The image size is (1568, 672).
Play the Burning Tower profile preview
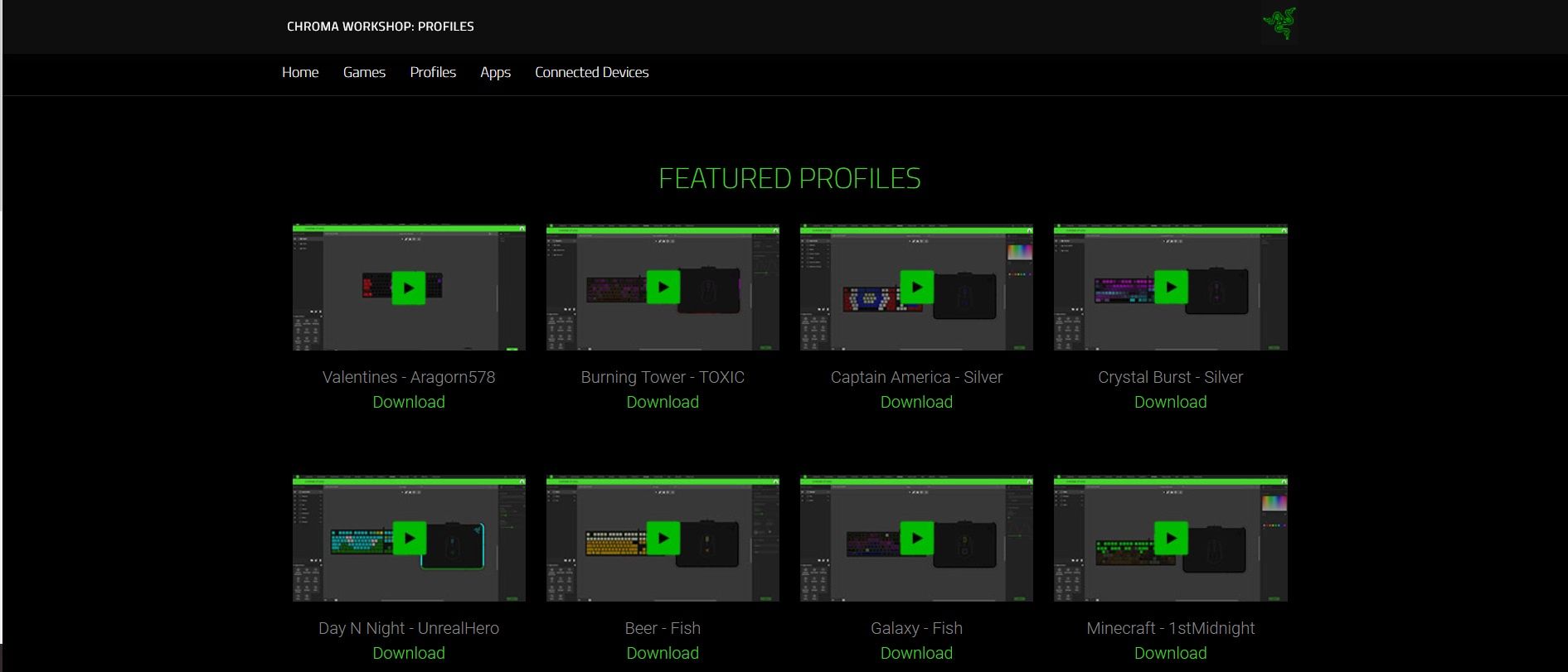pyautogui.click(x=663, y=288)
